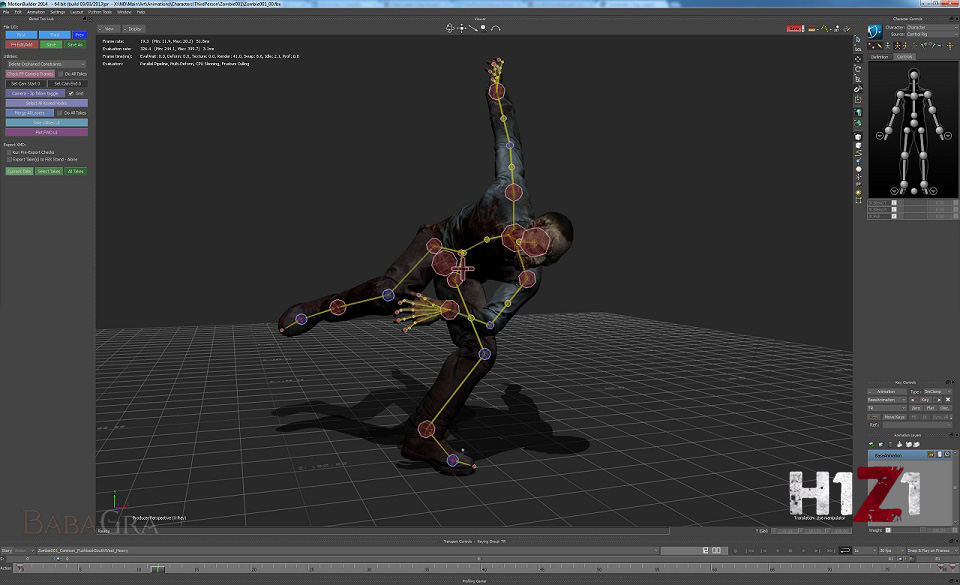This screenshot has width=960, height=585.
Task: Open the Delete Orphaned Constraints dropdown
Action: tap(46, 64)
